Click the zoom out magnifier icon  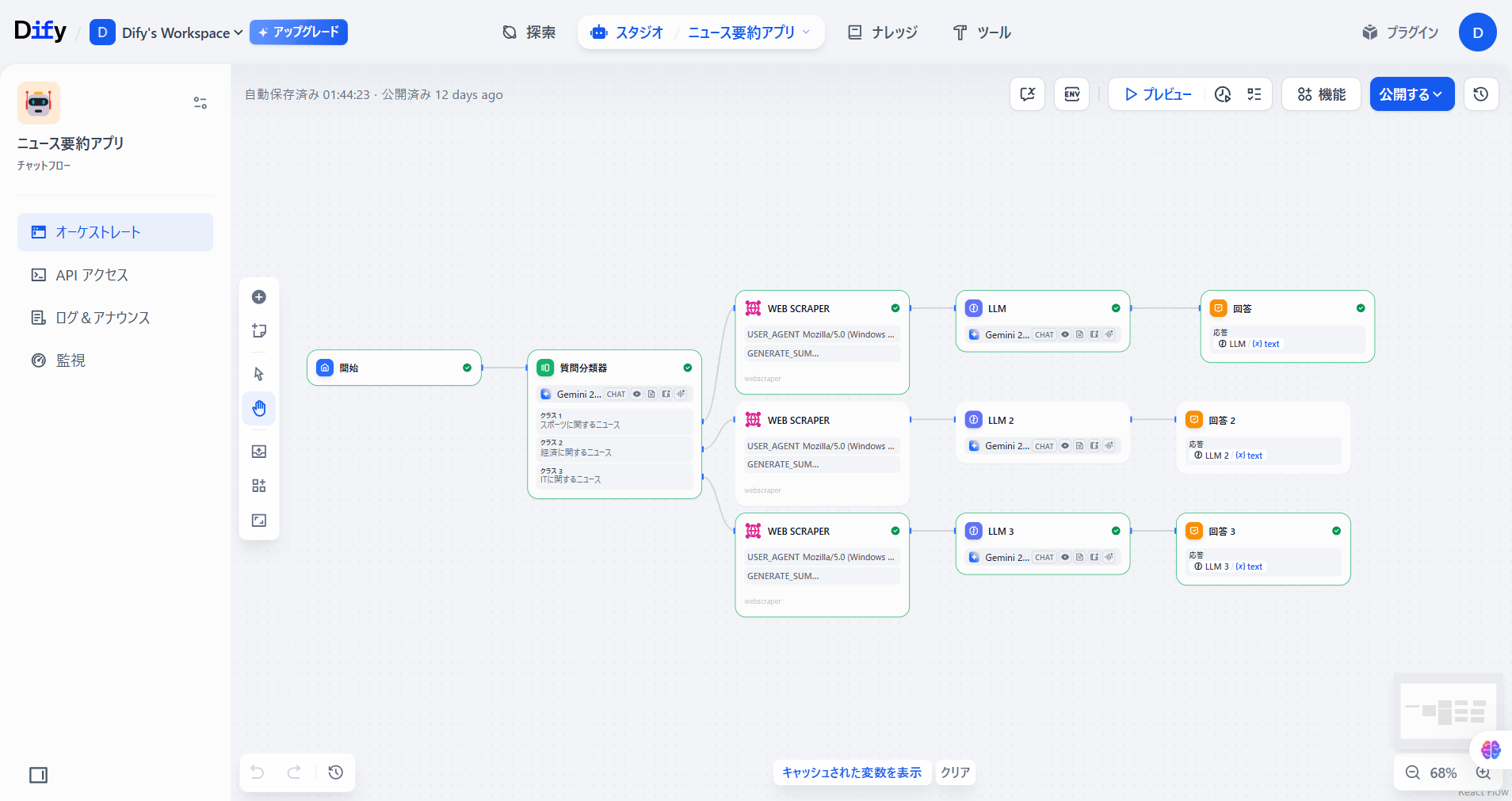point(1412,772)
